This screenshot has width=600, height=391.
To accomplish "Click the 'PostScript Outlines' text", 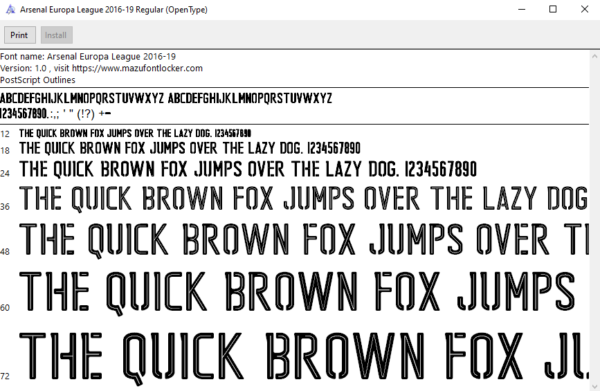I will click(x=38, y=80).
